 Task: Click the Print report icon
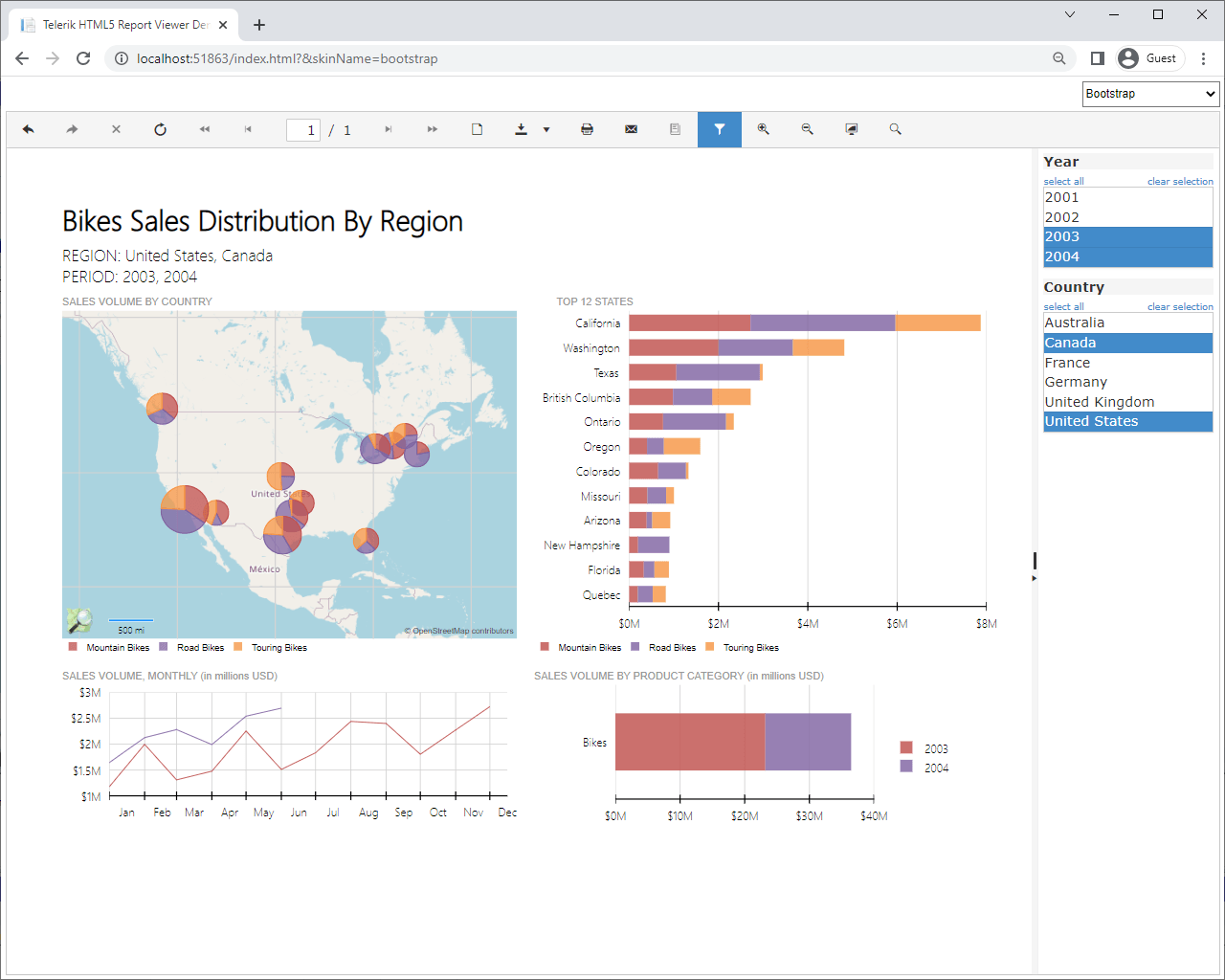point(587,129)
